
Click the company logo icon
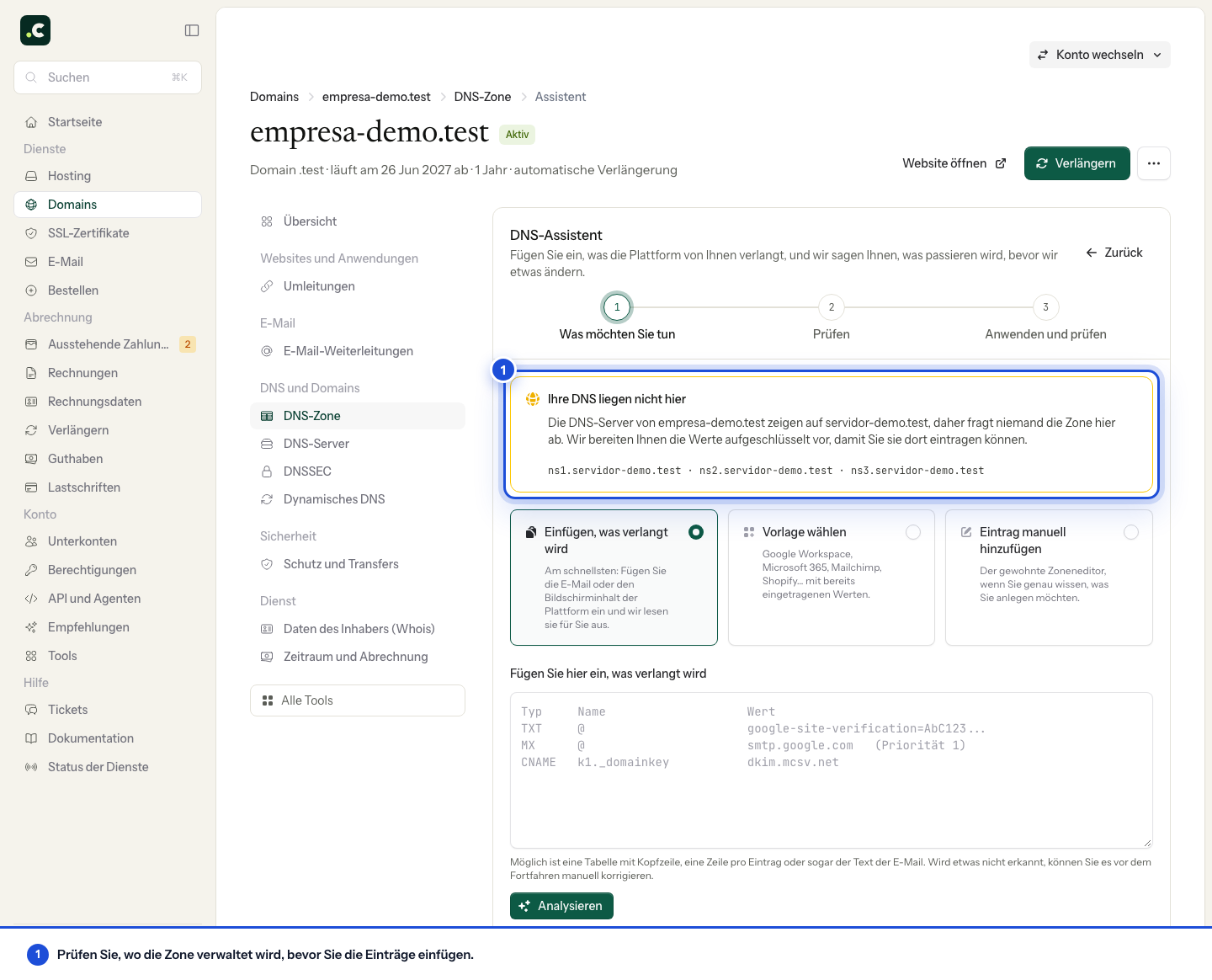(x=35, y=30)
